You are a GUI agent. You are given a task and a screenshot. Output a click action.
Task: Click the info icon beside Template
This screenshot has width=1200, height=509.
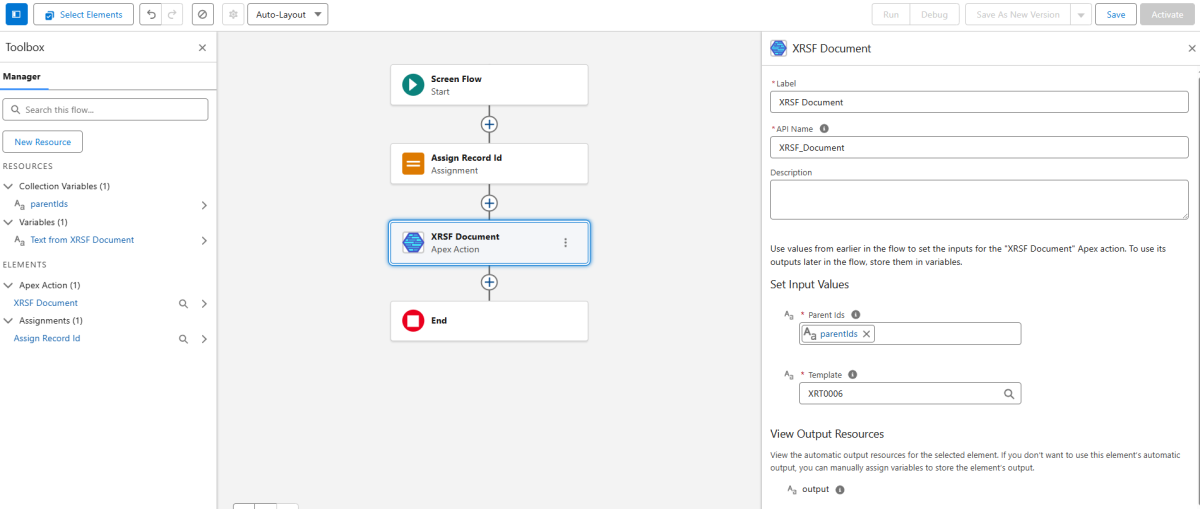pyautogui.click(x=852, y=375)
